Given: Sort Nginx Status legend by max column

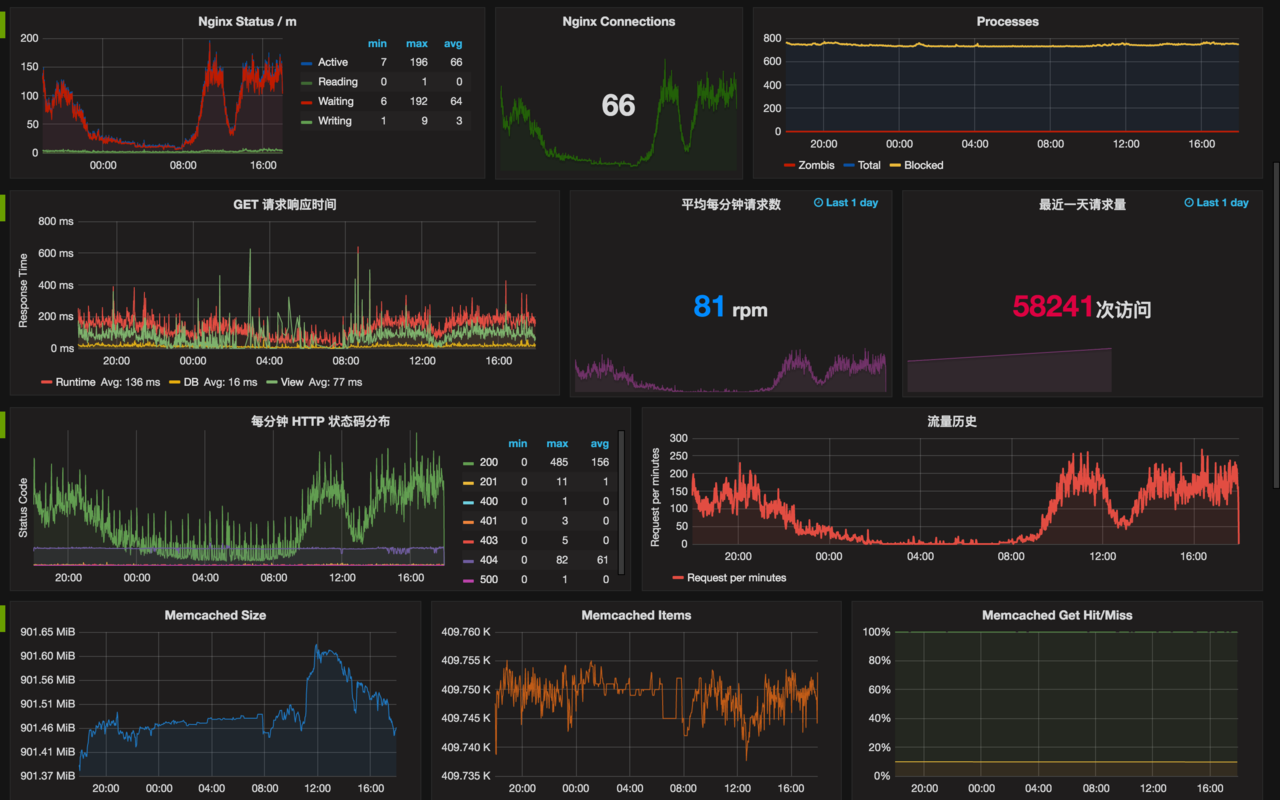Looking at the screenshot, I should click(416, 44).
